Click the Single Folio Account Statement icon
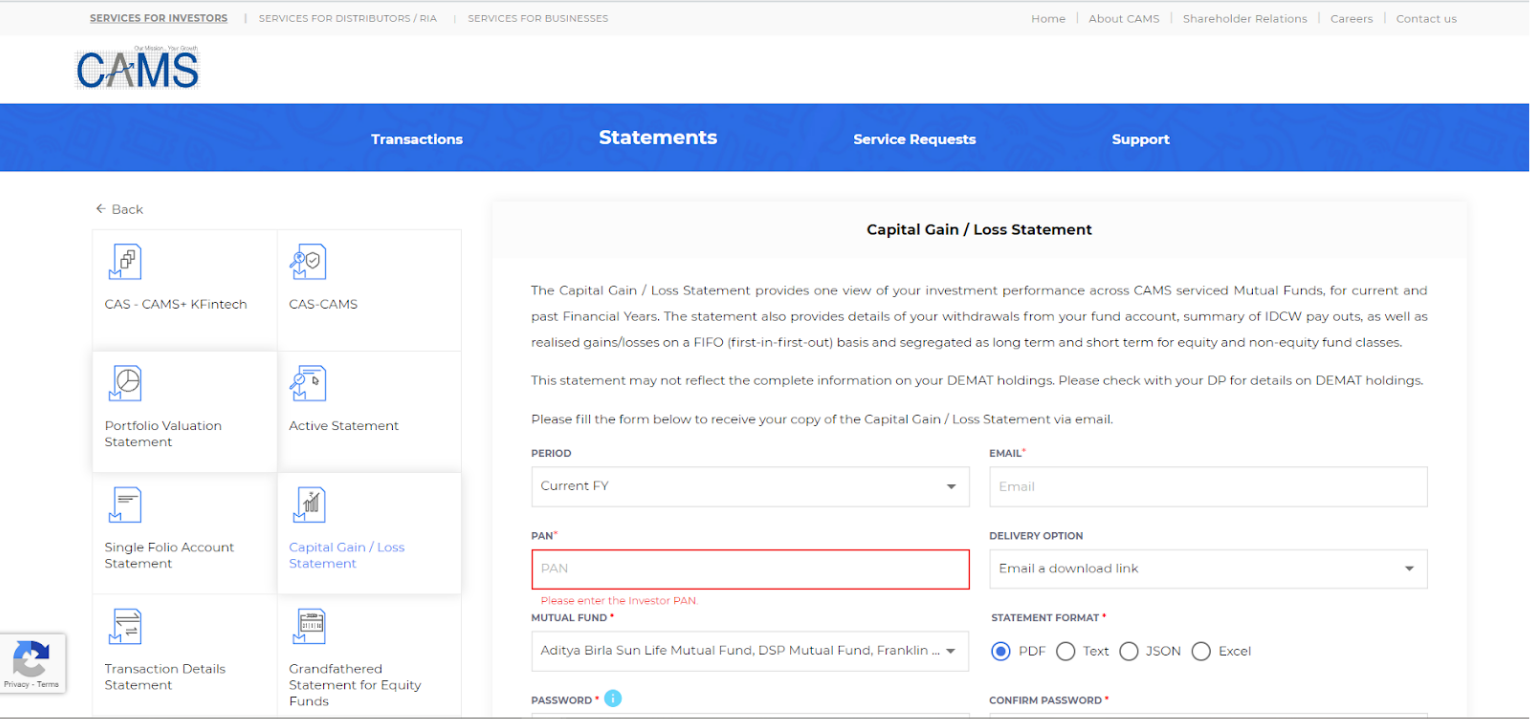1531x719 pixels. click(x=125, y=506)
